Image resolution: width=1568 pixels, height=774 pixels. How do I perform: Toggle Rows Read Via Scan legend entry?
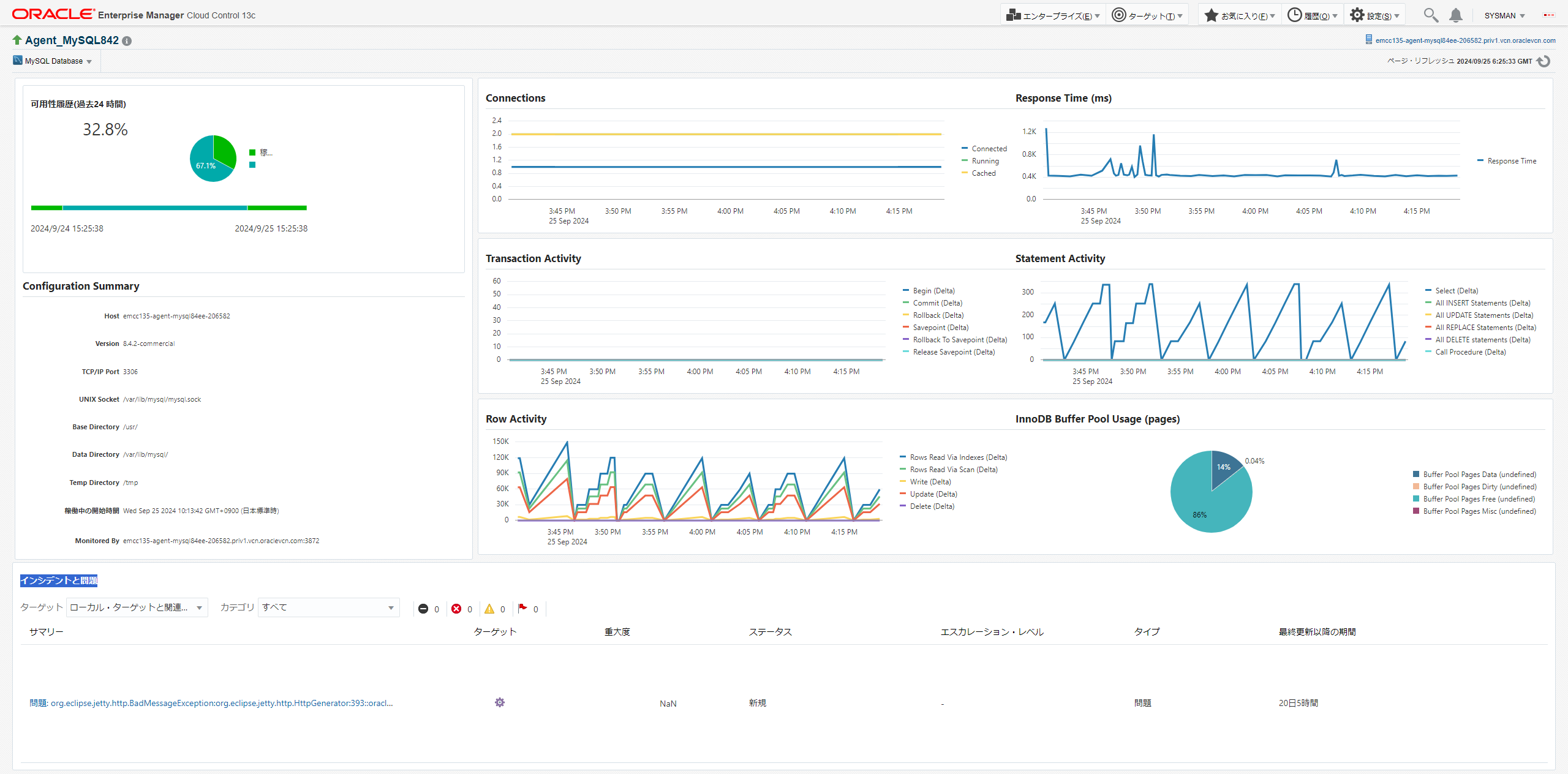(x=949, y=470)
